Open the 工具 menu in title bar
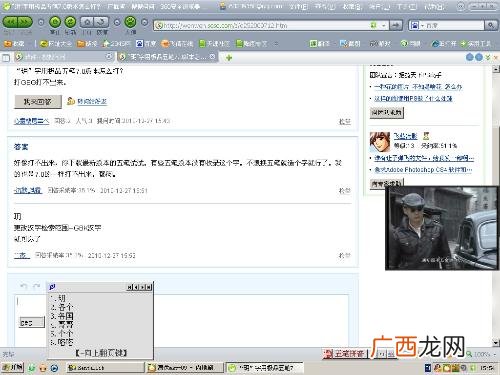This screenshot has width=500, height=375. (x=406, y=6)
